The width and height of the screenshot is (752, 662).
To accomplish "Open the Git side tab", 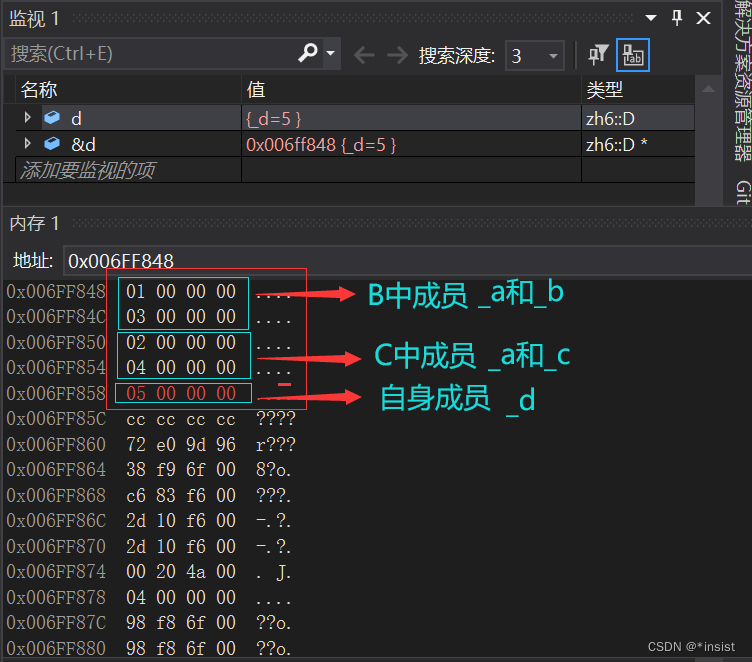I will [x=742, y=192].
